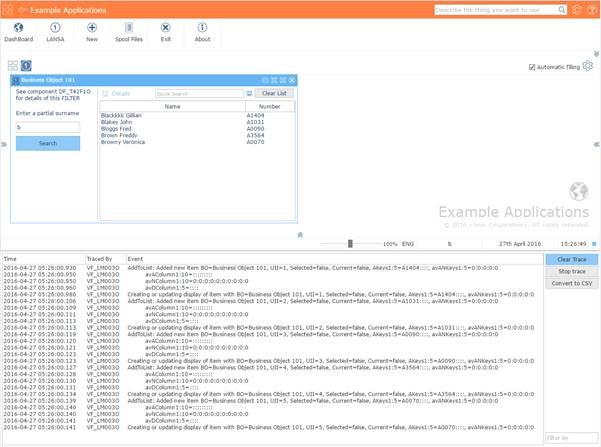This screenshot has width=601, height=447.
Task: Open the DashBoard globe icon
Action: [18, 28]
